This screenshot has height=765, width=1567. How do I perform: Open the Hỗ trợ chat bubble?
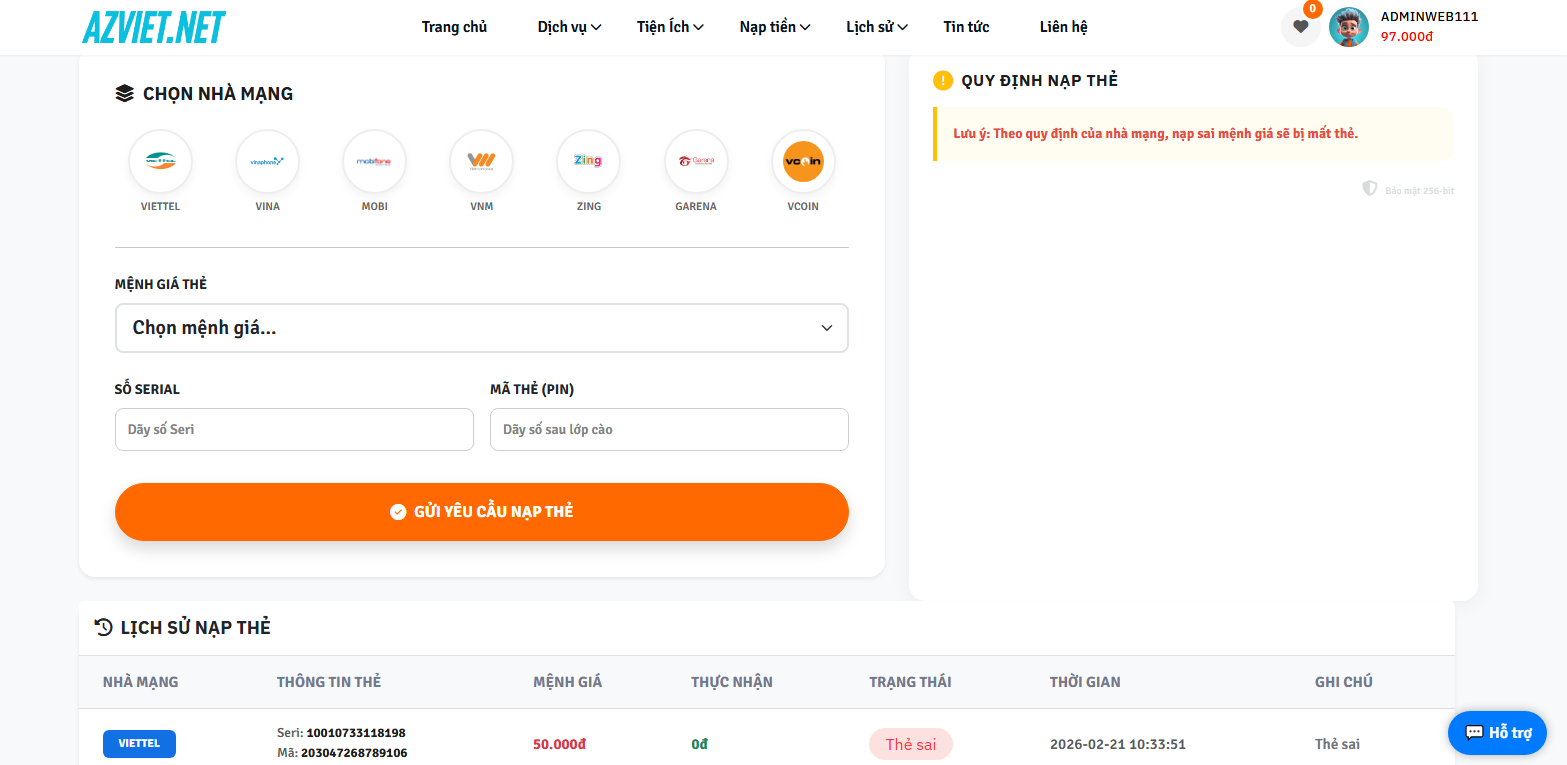coord(1497,732)
